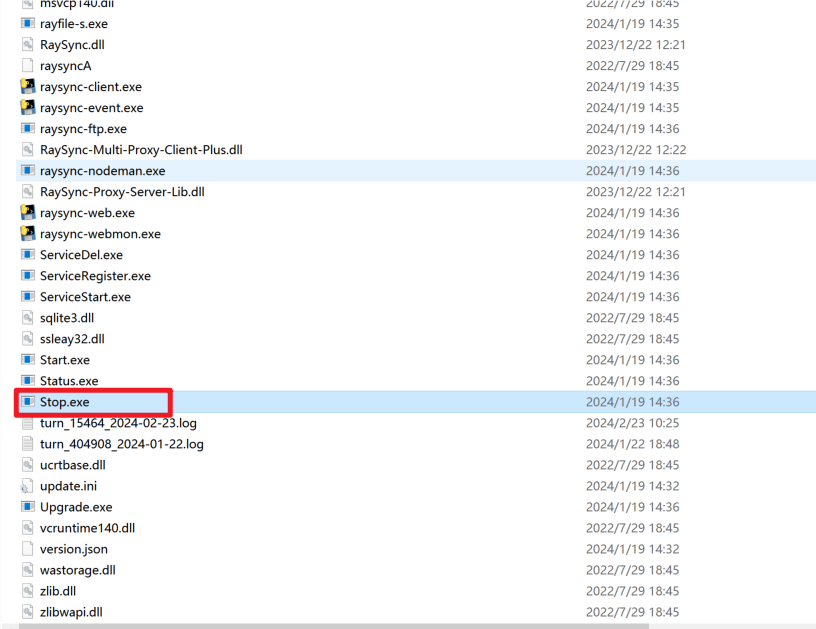Click the sqlite3.dll file icon
The image size is (816, 629).
point(28,318)
